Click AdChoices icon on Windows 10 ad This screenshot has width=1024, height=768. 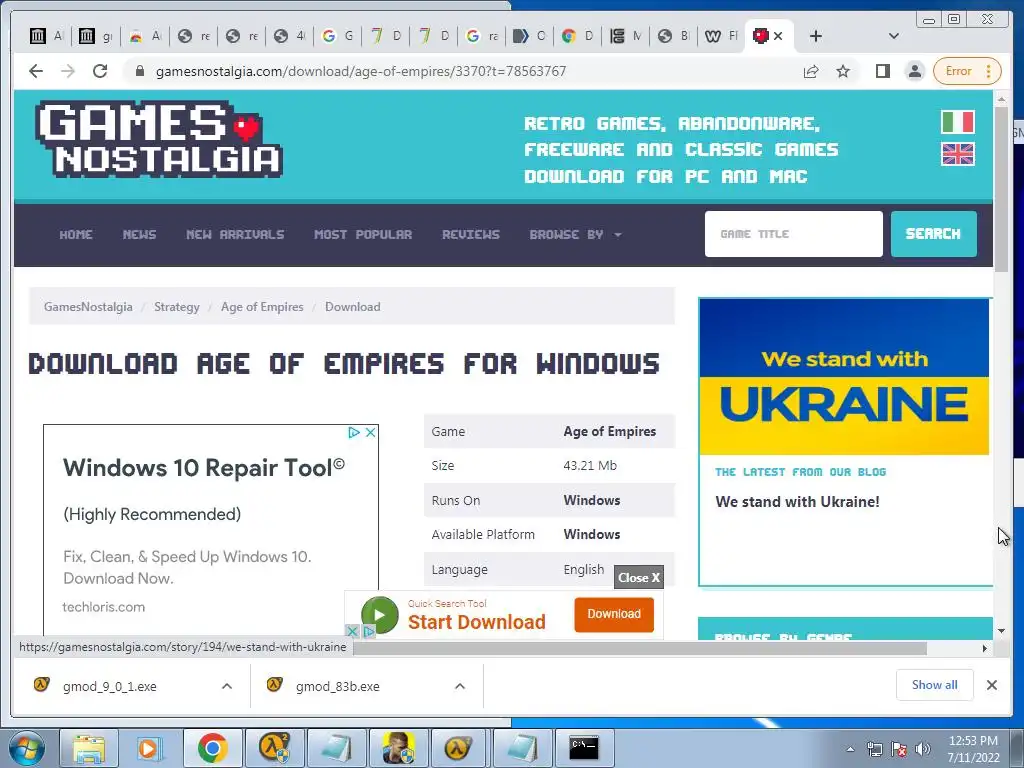pyautogui.click(x=354, y=432)
